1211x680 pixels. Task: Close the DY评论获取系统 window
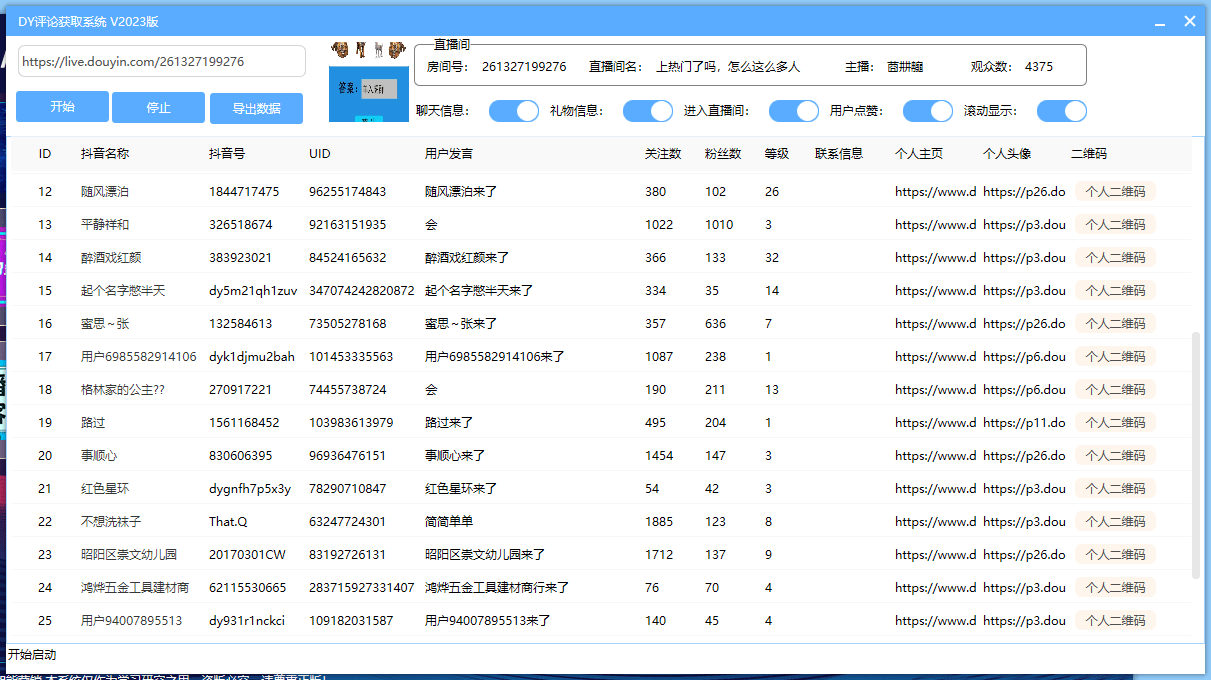1190,21
